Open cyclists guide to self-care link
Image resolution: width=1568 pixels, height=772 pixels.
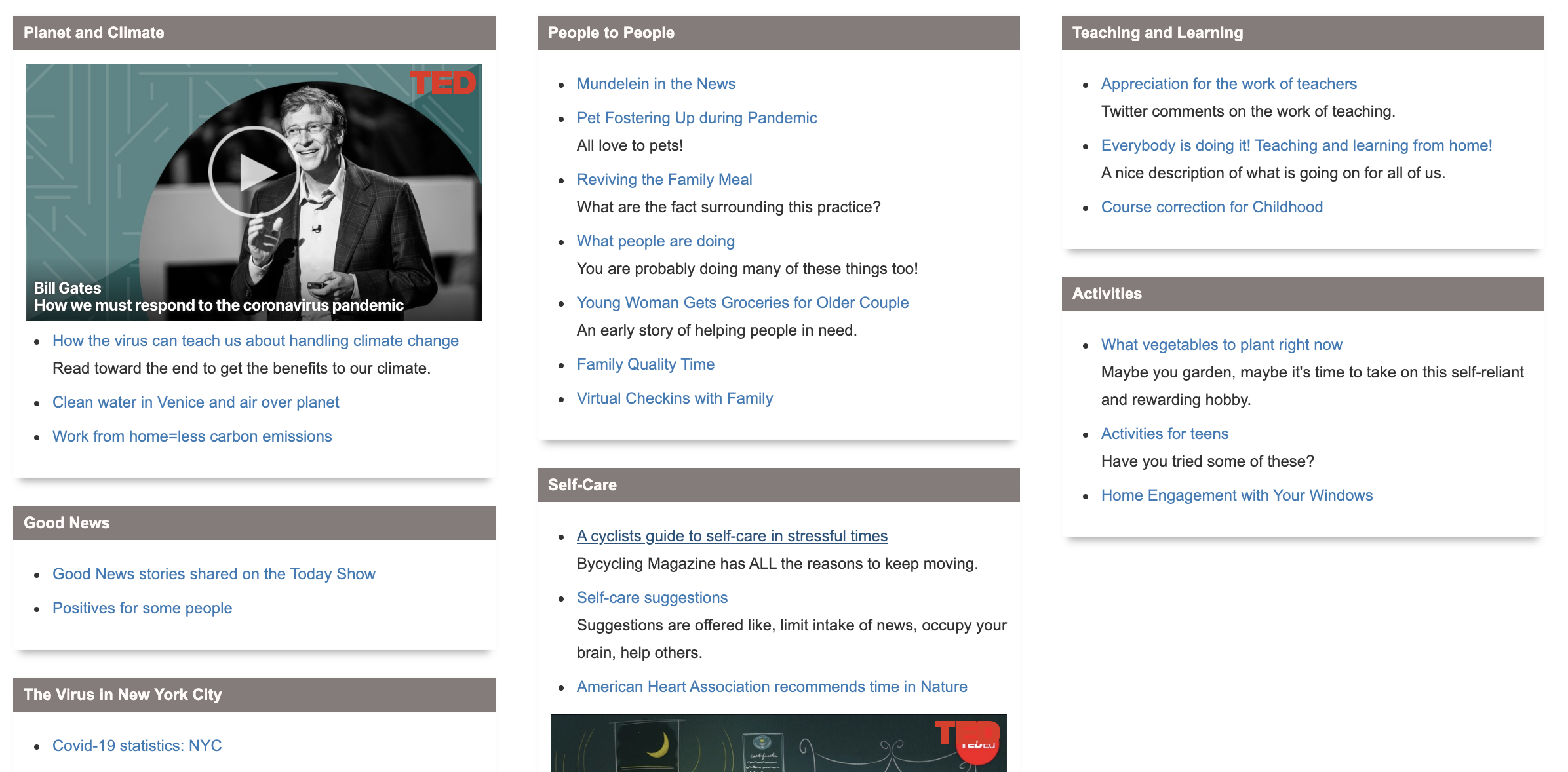pos(732,536)
